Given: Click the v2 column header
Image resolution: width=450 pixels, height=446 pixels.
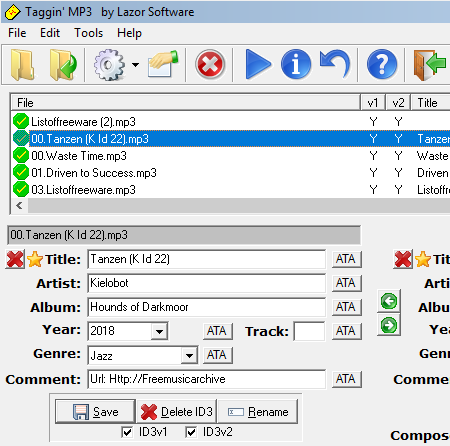Looking at the screenshot, I should point(398,103).
